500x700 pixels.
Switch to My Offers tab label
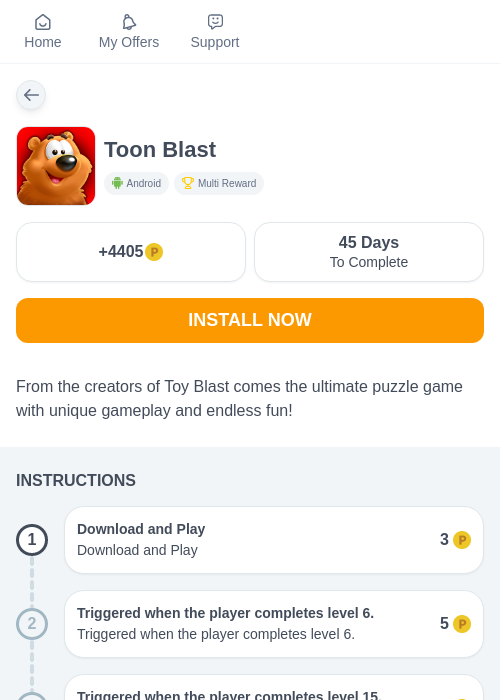click(x=129, y=42)
